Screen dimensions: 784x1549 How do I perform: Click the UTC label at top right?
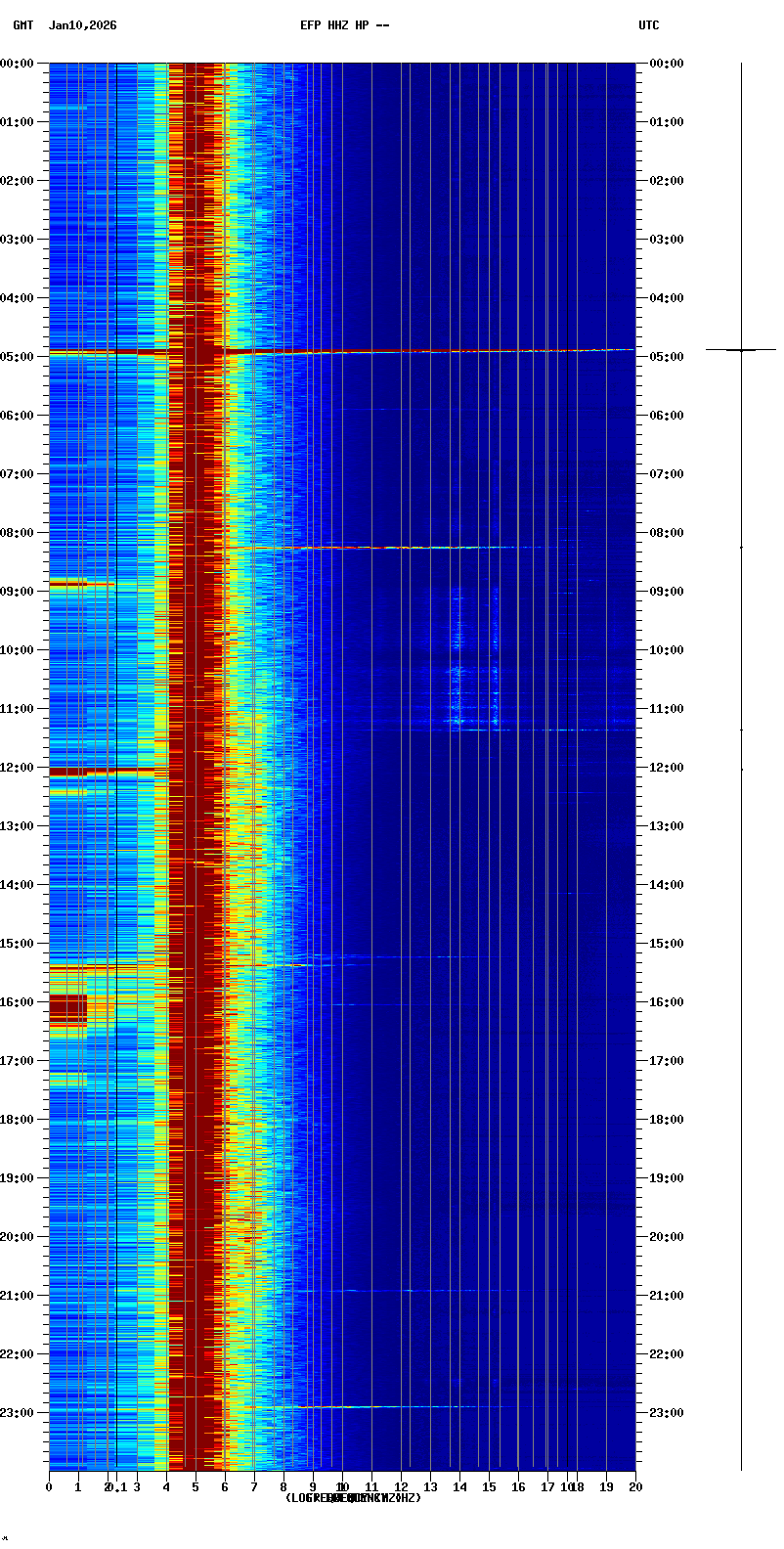649,25
